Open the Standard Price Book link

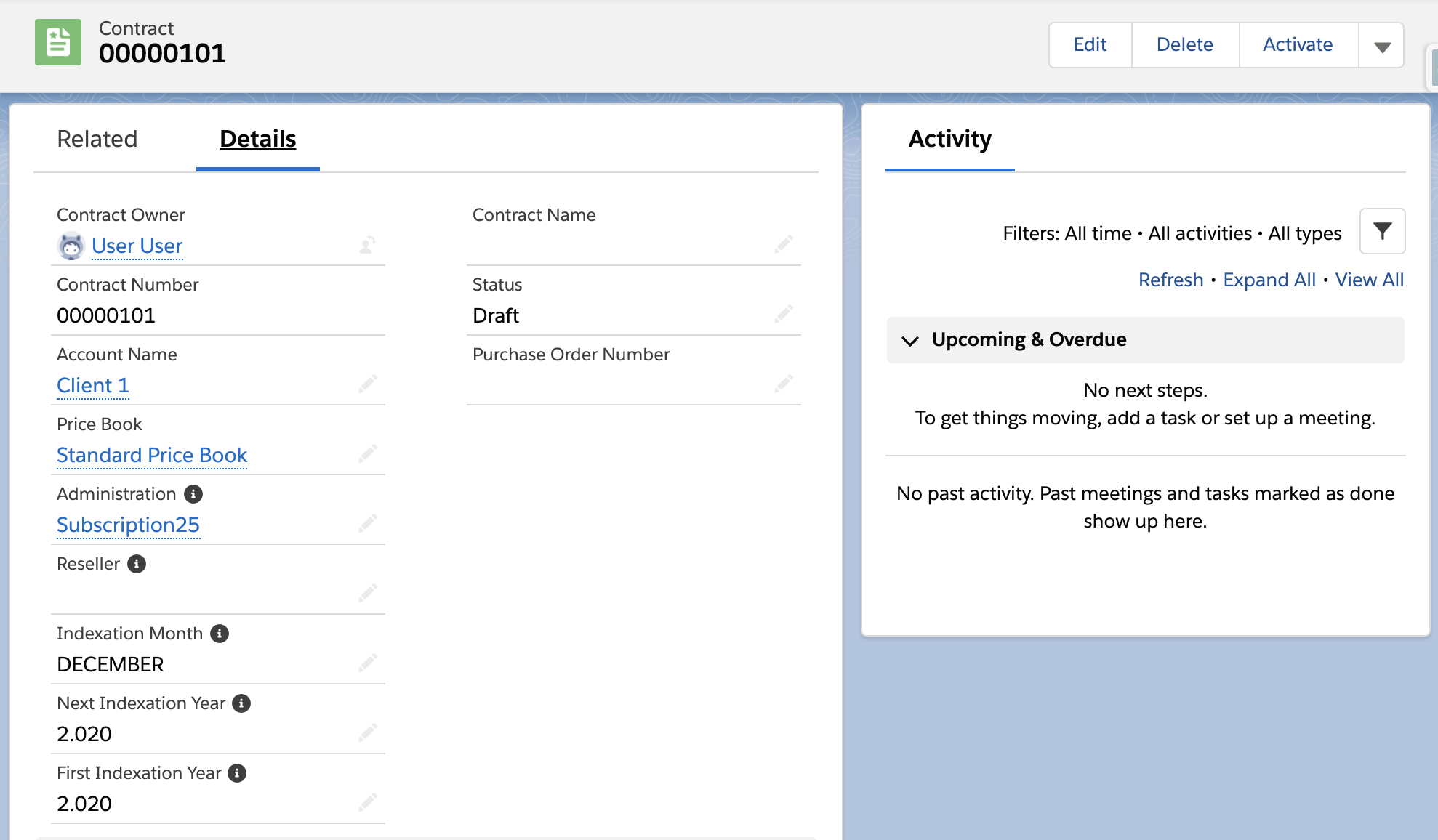click(x=152, y=455)
